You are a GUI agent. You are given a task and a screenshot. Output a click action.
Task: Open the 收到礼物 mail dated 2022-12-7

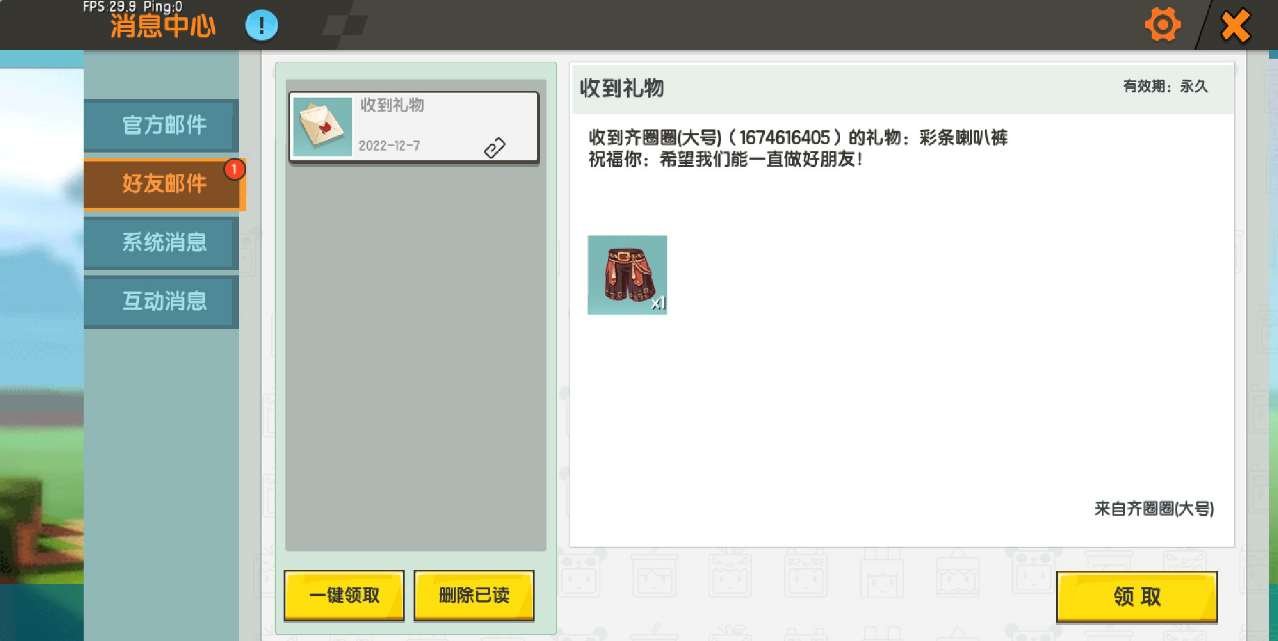[414, 127]
